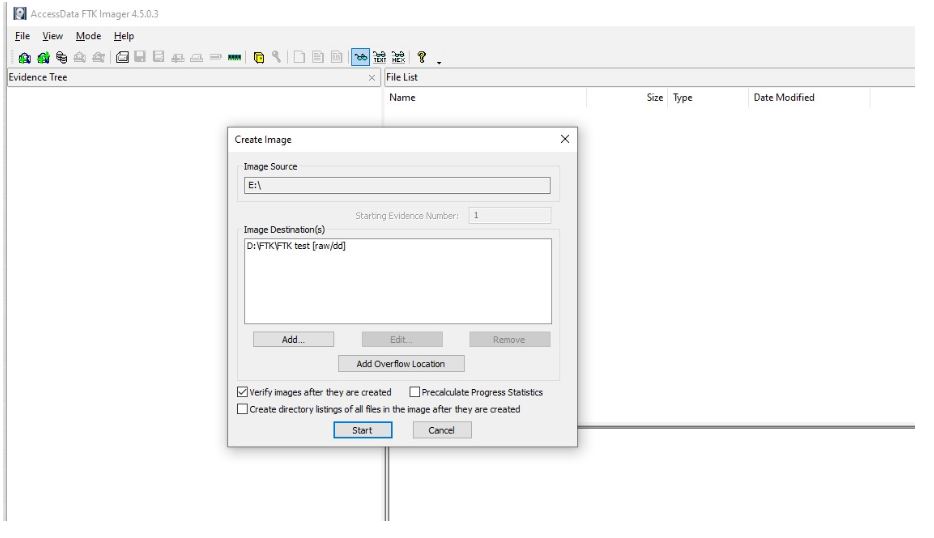Click the Detect EFS Encryption key icon
Viewport: 934px width, 538px height.
[276, 57]
